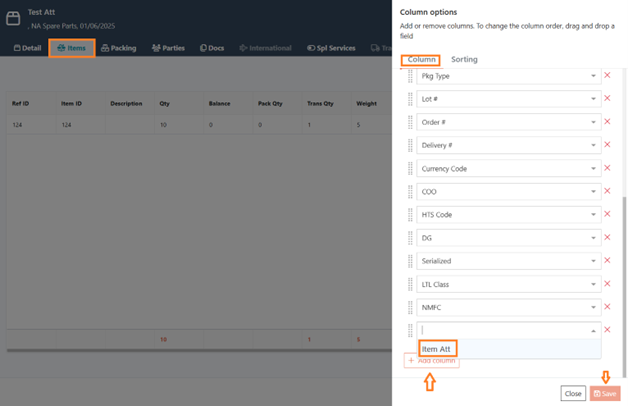Screen dimensions: 628x406
Task: Open the Detail tab
Action: (x=27, y=48)
